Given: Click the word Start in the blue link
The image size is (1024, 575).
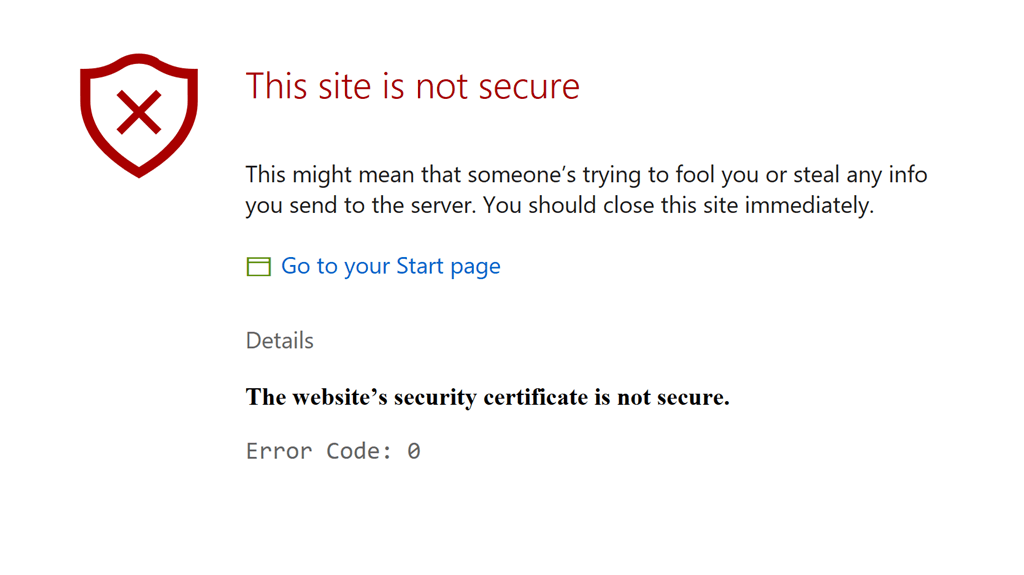Looking at the screenshot, I should [x=420, y=266].
